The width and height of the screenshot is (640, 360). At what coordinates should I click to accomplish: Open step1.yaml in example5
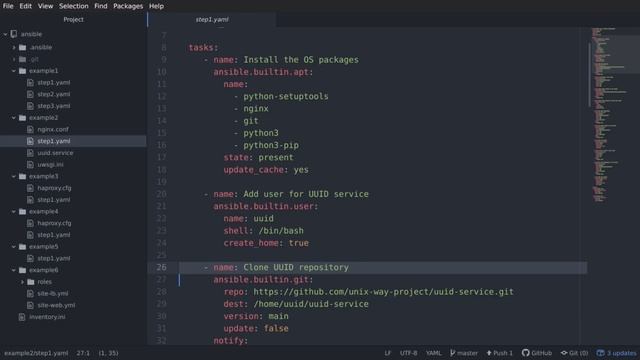tap(53, 258)
